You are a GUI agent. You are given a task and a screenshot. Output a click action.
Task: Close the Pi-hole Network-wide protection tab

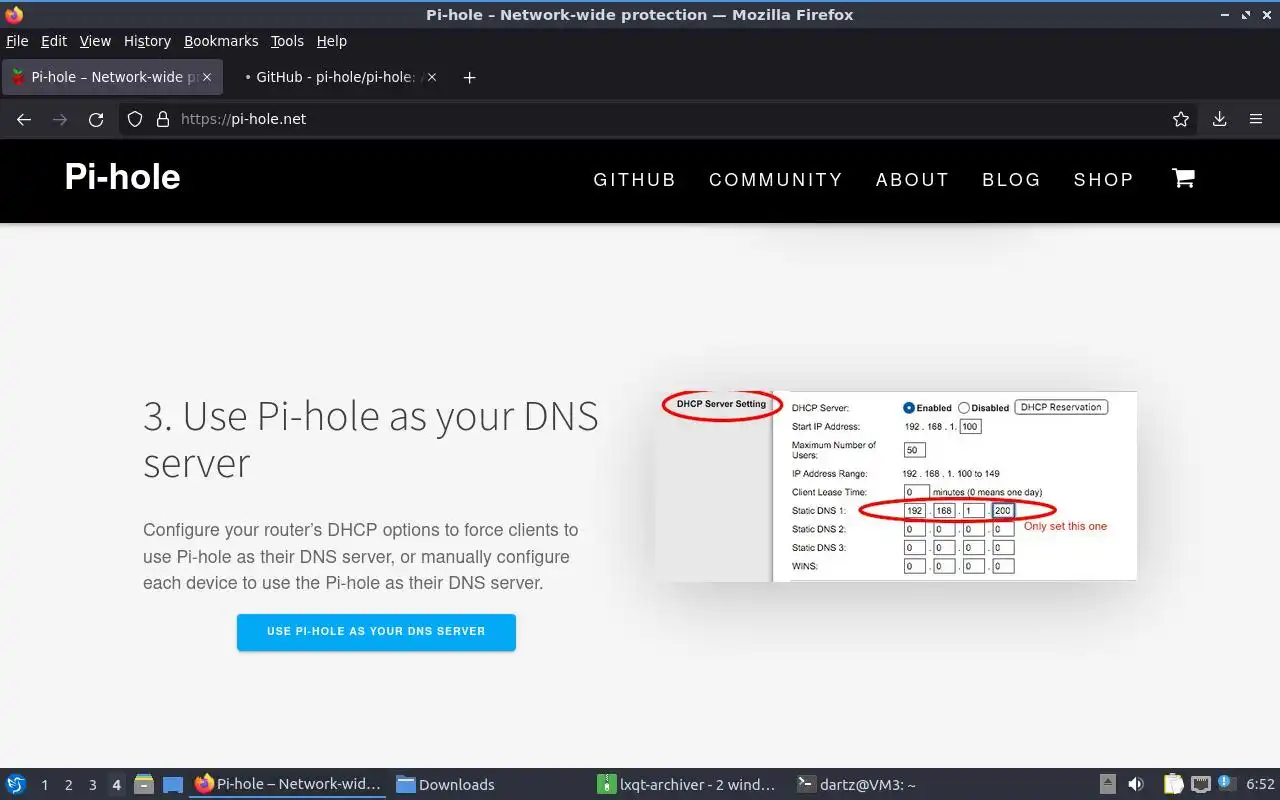coord(208,77)
